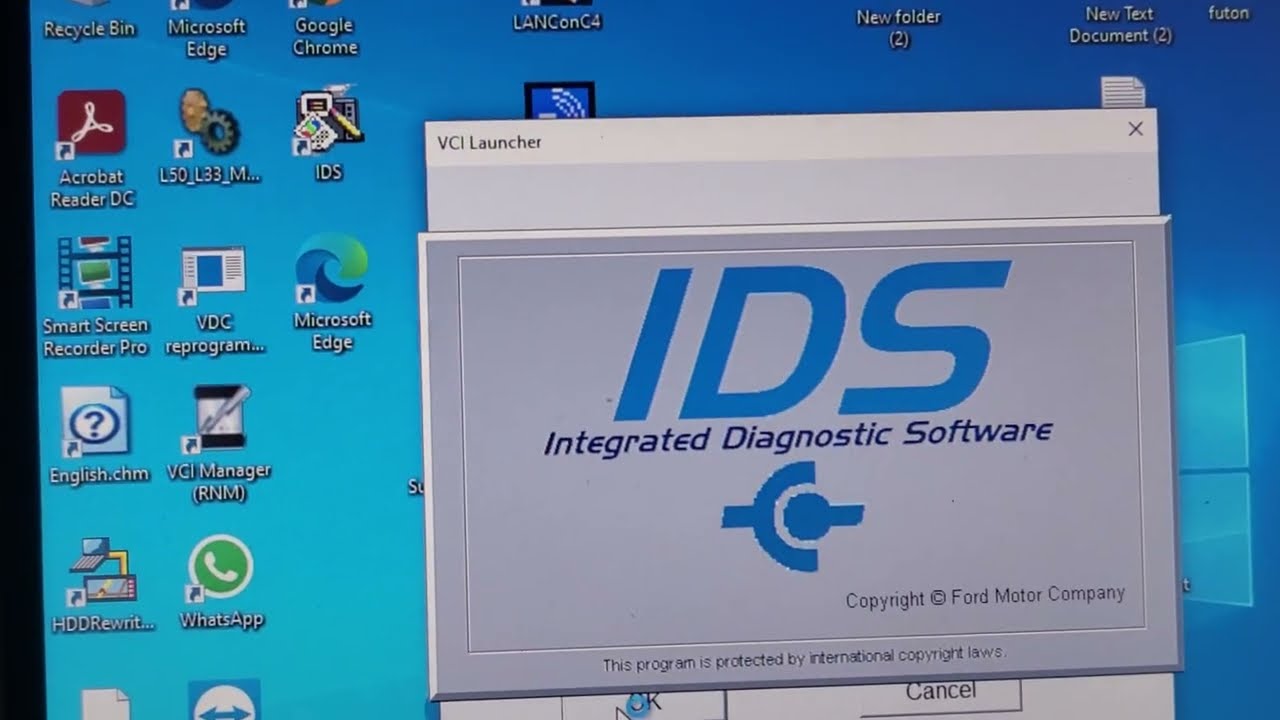Close the VCI Launcher window
The image size is (1280, 720).
(x=1135, y=129)
